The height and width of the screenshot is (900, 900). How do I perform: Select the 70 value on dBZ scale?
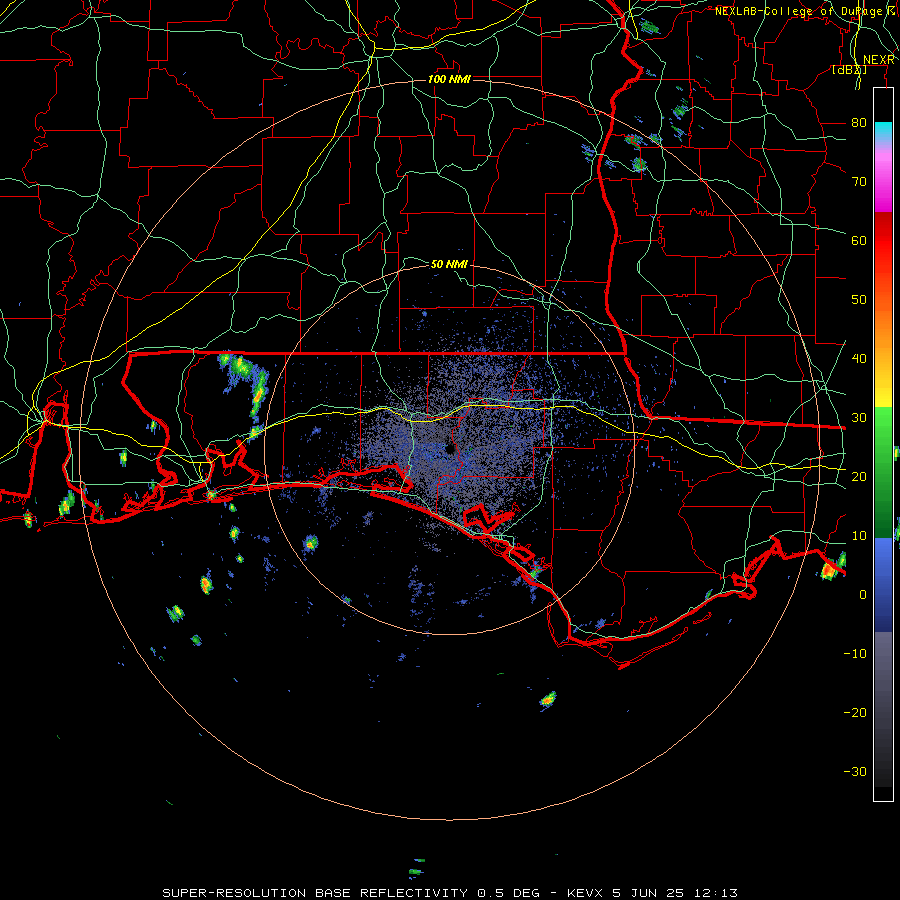(859, 181)
